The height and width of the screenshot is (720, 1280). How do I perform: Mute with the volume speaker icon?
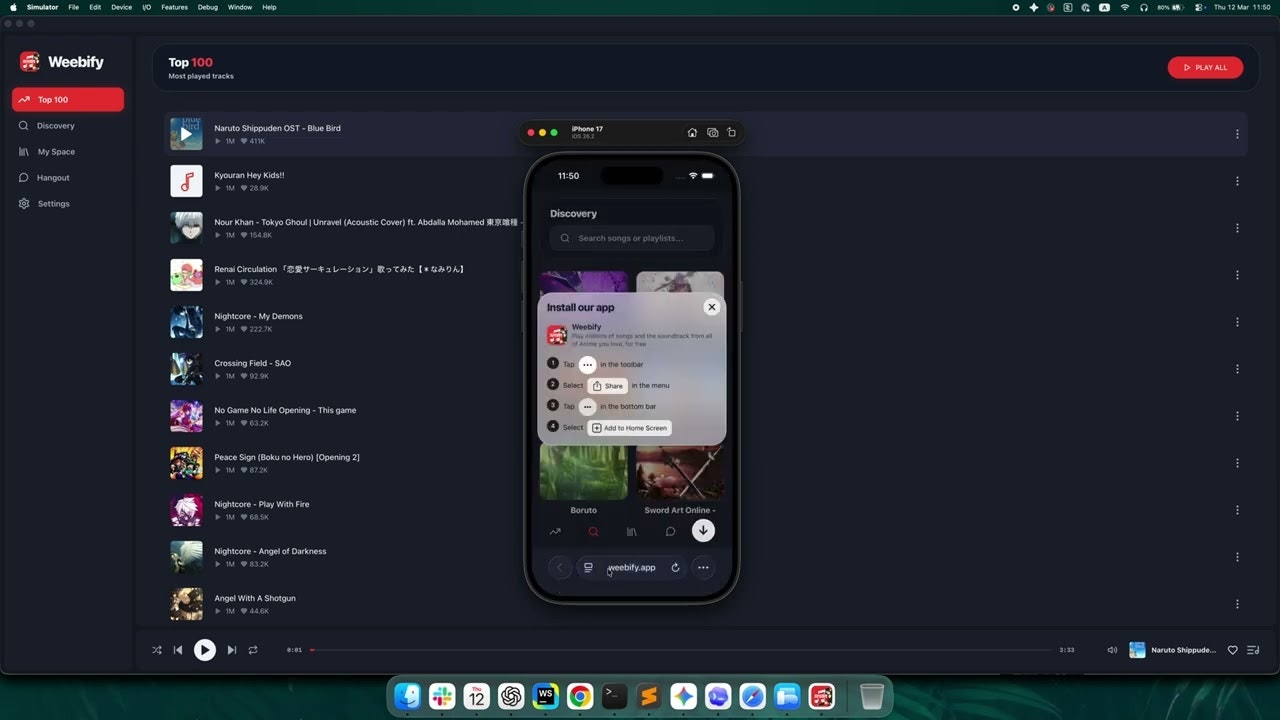[x=1112, y=650]
